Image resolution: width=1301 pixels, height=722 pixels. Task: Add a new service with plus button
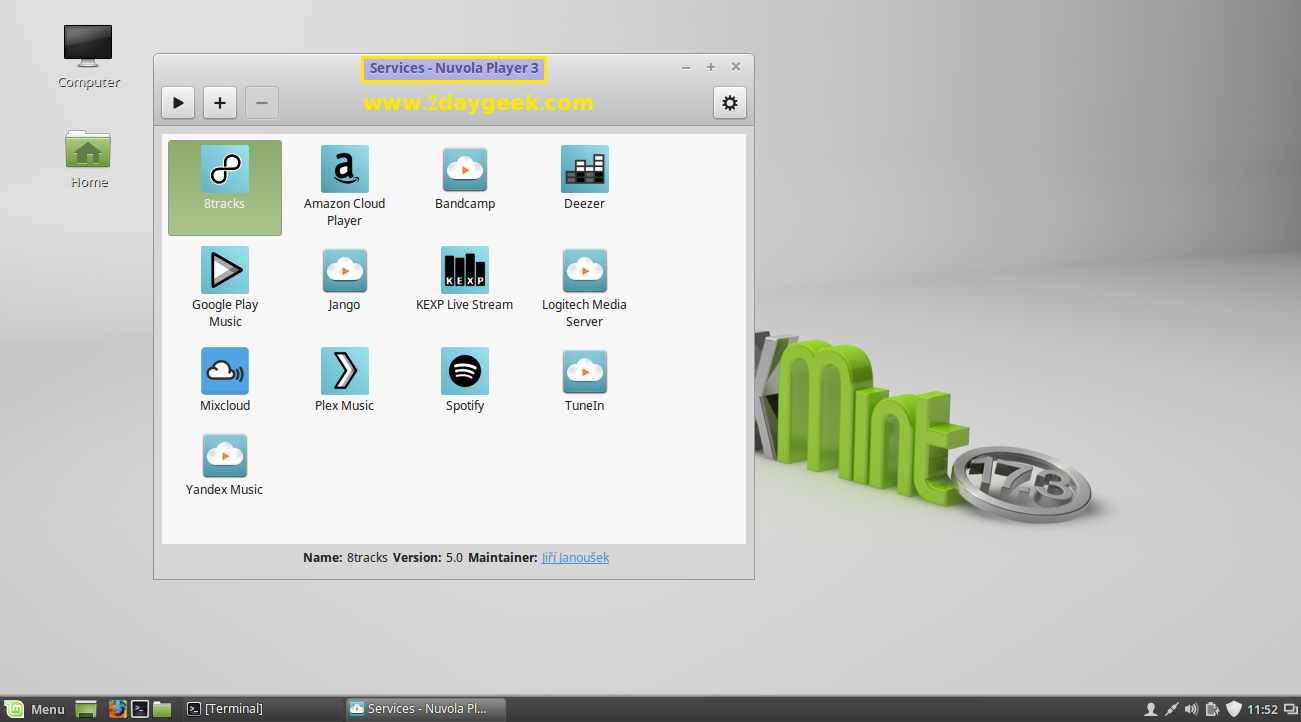click(x=220, y=102)
